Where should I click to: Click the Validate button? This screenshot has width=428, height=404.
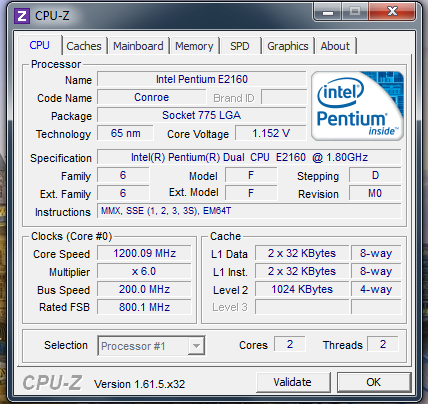293,382
